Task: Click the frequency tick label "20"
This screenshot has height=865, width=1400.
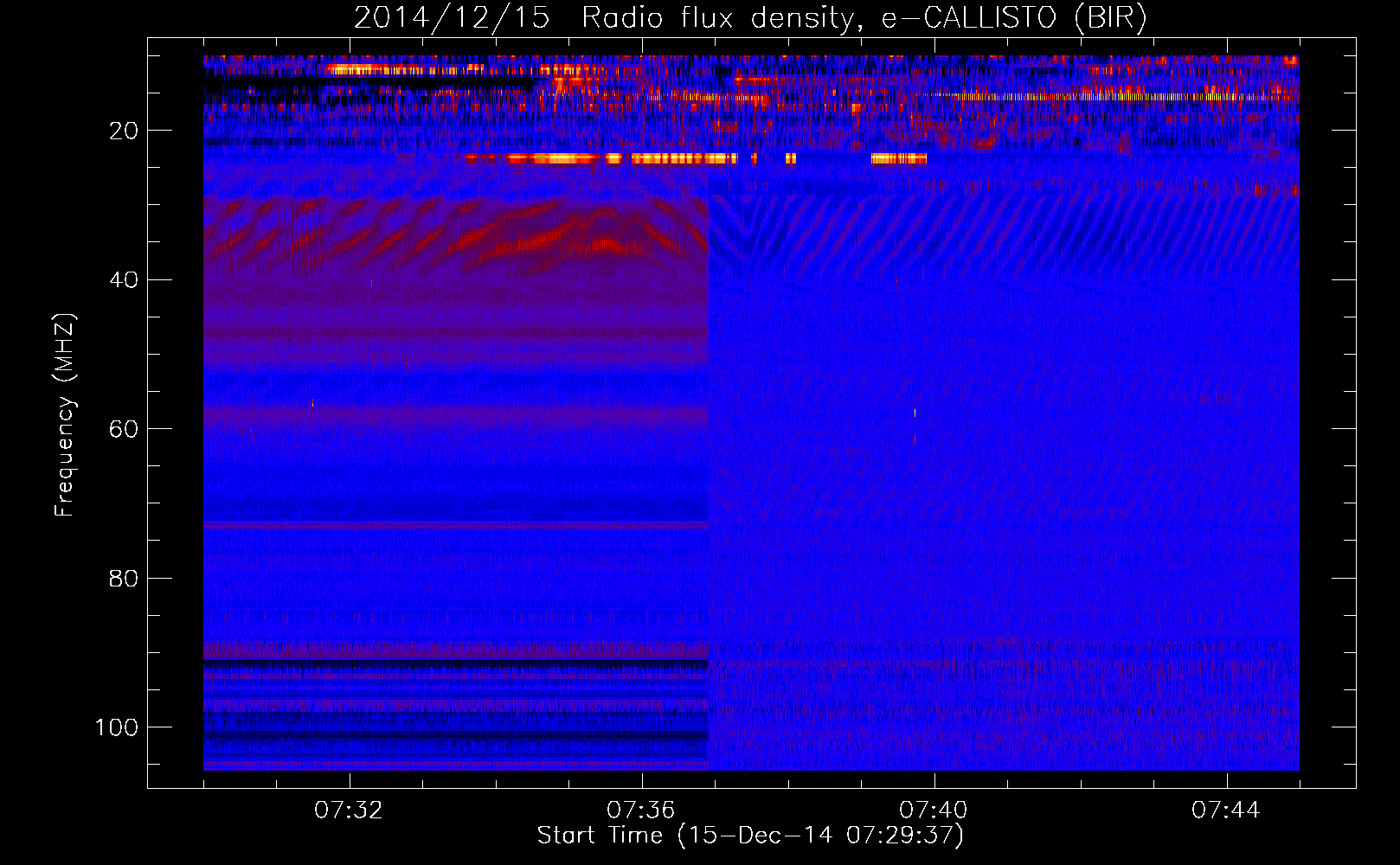Action: click(124, 131)
